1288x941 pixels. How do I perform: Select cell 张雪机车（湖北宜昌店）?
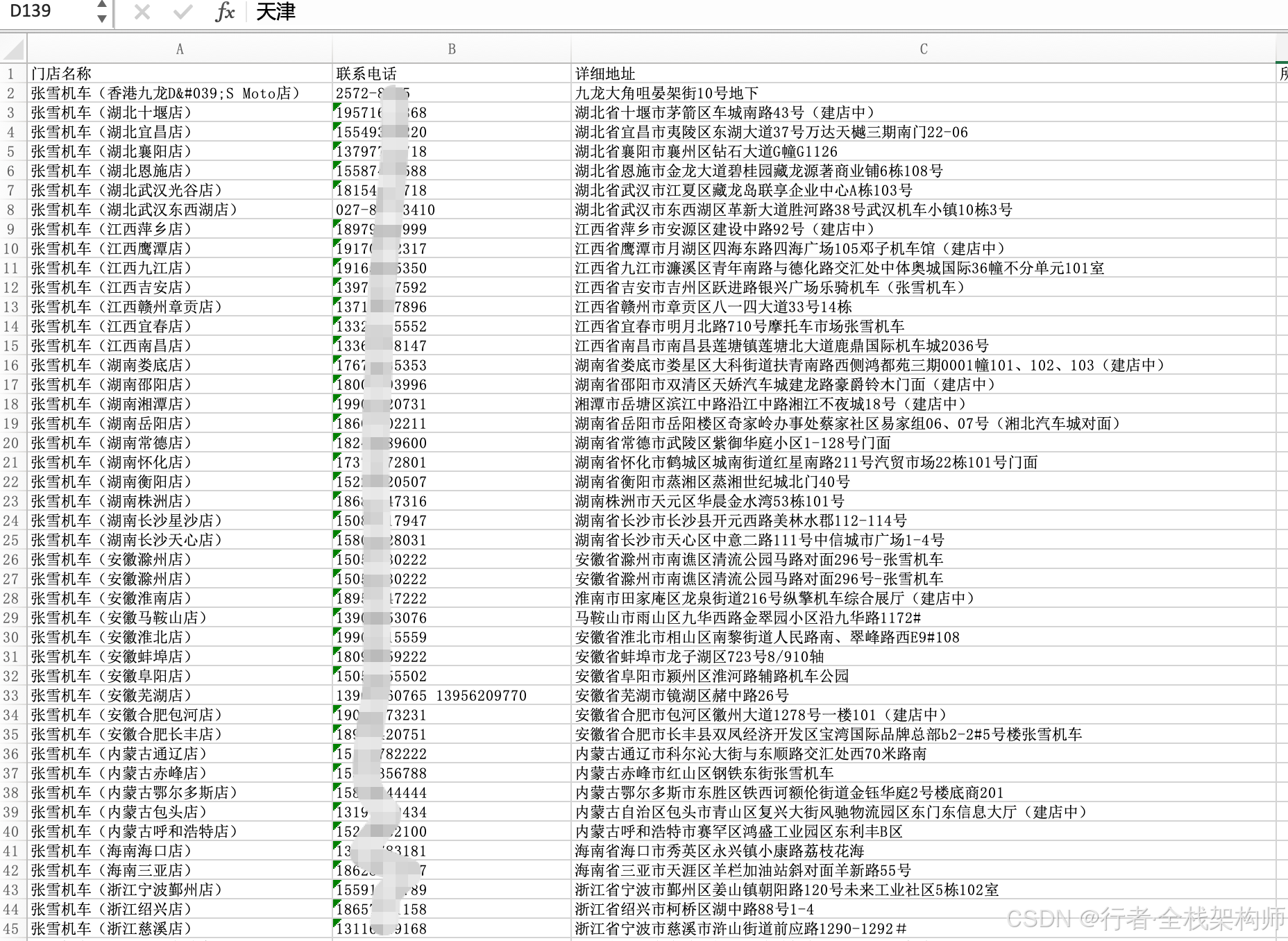180,132
